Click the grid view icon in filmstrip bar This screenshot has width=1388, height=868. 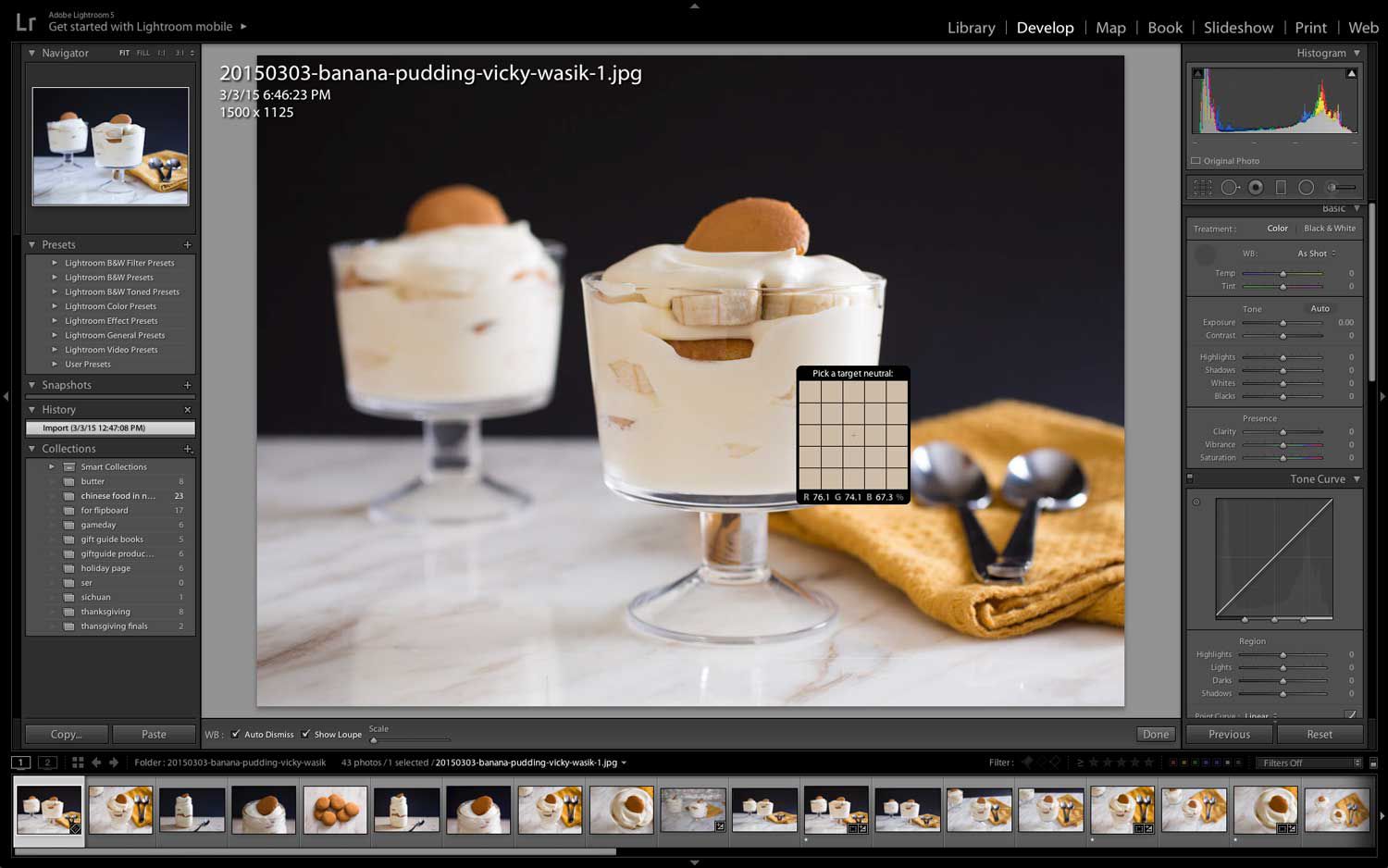tap(78, 763)
